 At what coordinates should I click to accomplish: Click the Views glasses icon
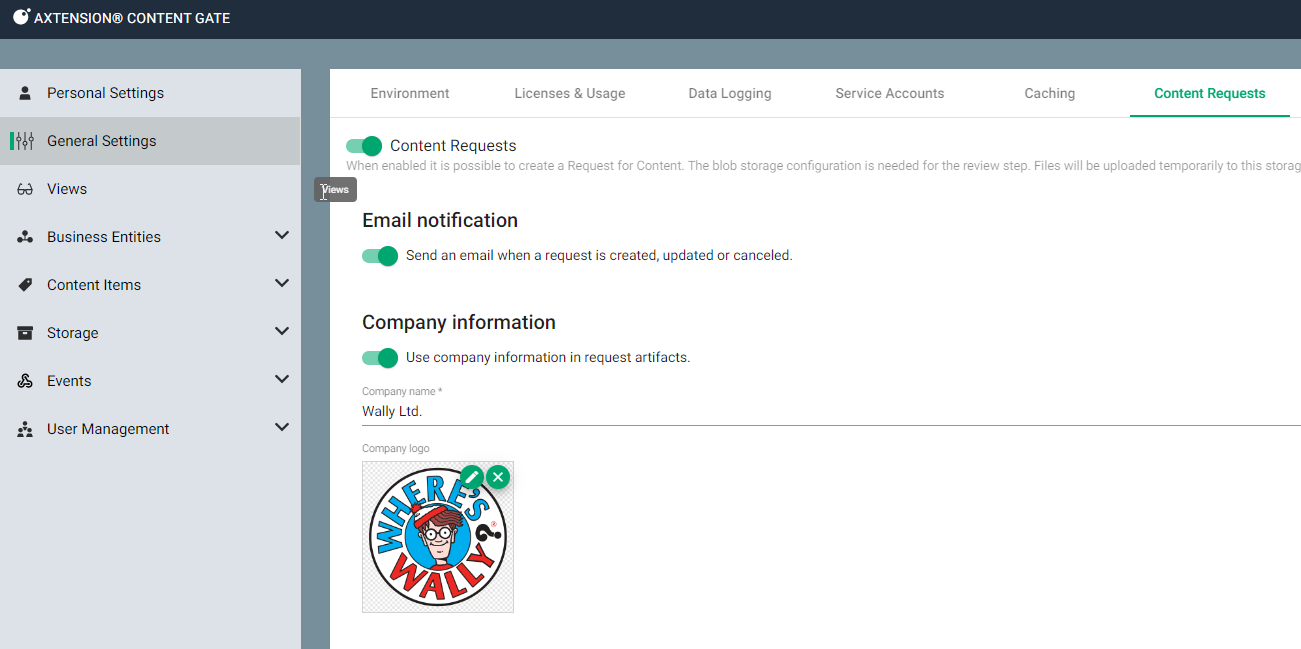(26, 189)
